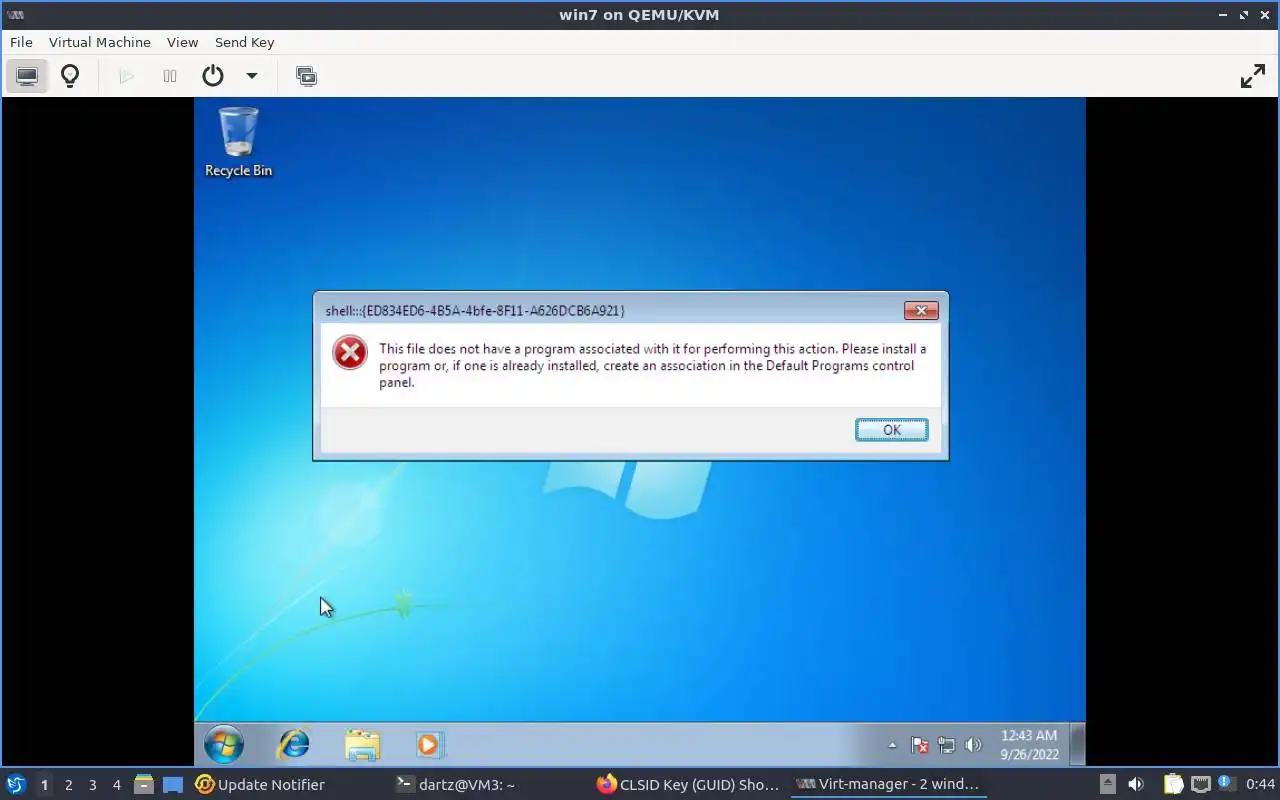This screenshot has height=800, width=1280.
Task: Click the removable media eject tray icon
Action: pyautogui.click(x=1107, y=785)
